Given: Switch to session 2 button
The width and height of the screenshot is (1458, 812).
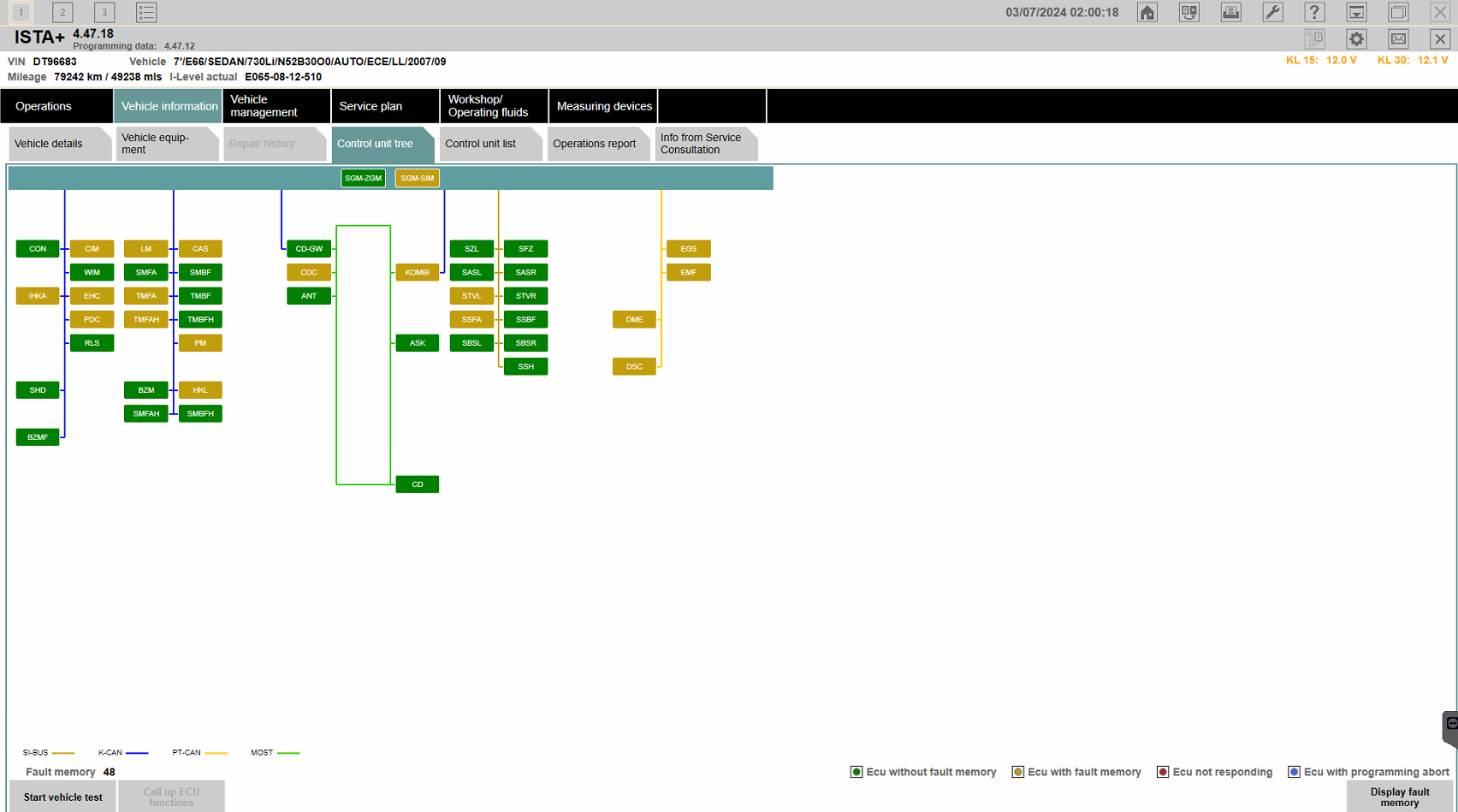Looking at the screenshot, I should coord(62,12).
